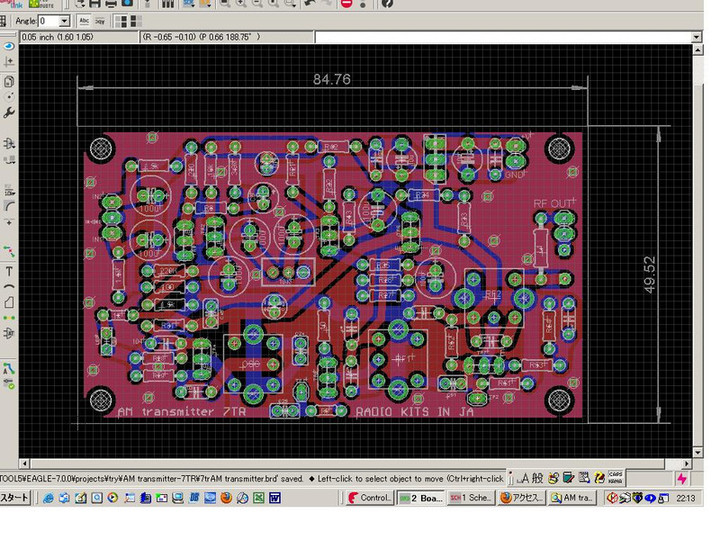The width and height of the screenshot is (720, 540).
Task: Click in the command line input field
Action: pyautogui.click(x=500, y=37)
